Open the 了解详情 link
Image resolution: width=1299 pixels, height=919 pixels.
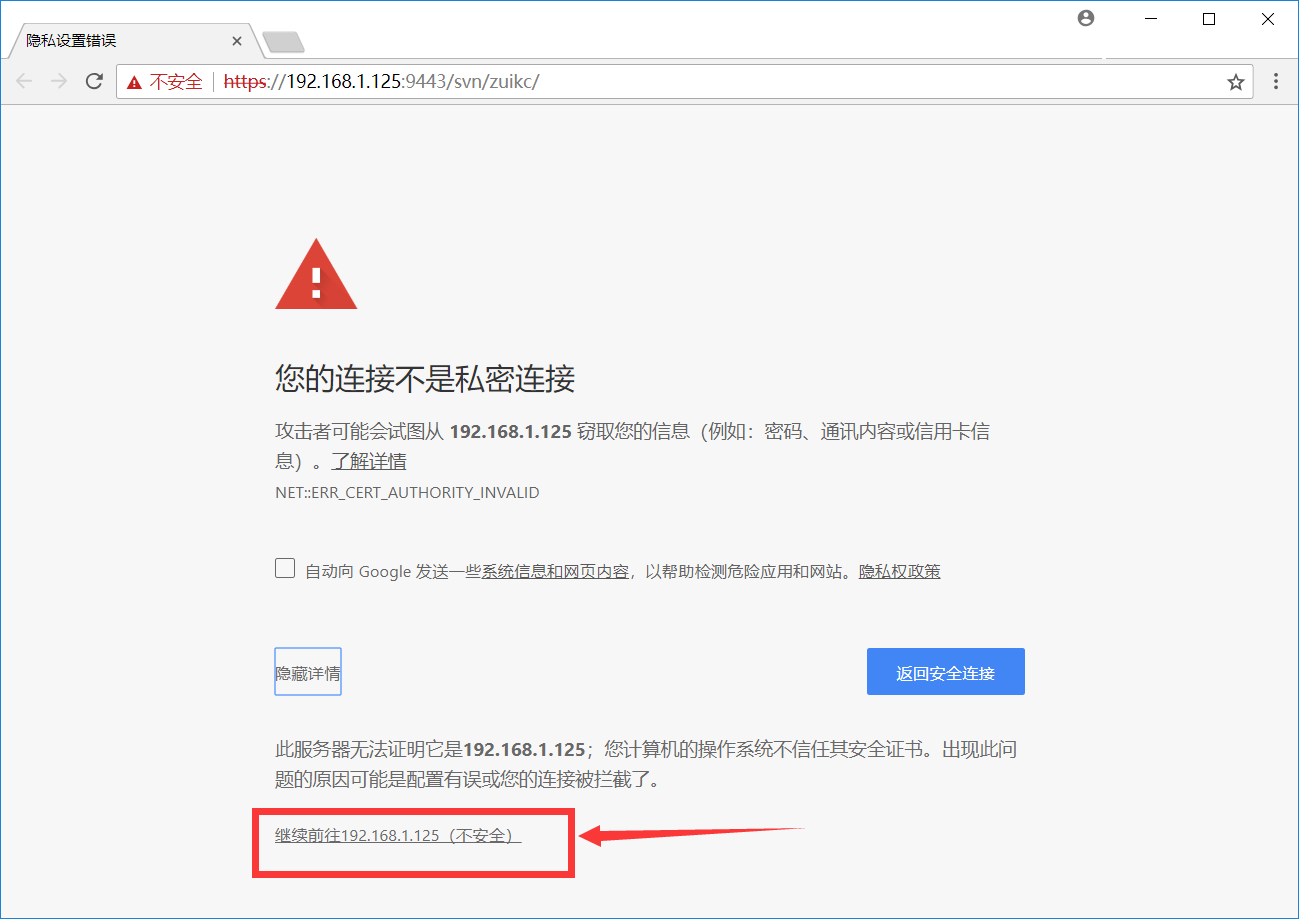pos(369,461)
